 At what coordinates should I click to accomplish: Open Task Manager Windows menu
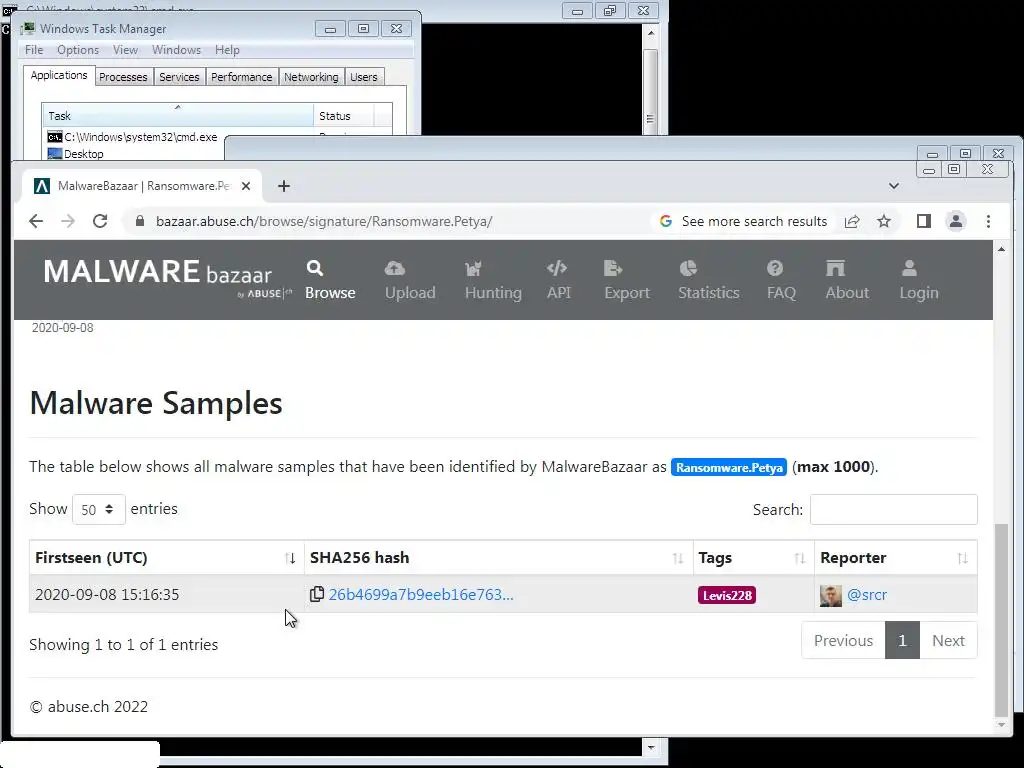[176, 50]
